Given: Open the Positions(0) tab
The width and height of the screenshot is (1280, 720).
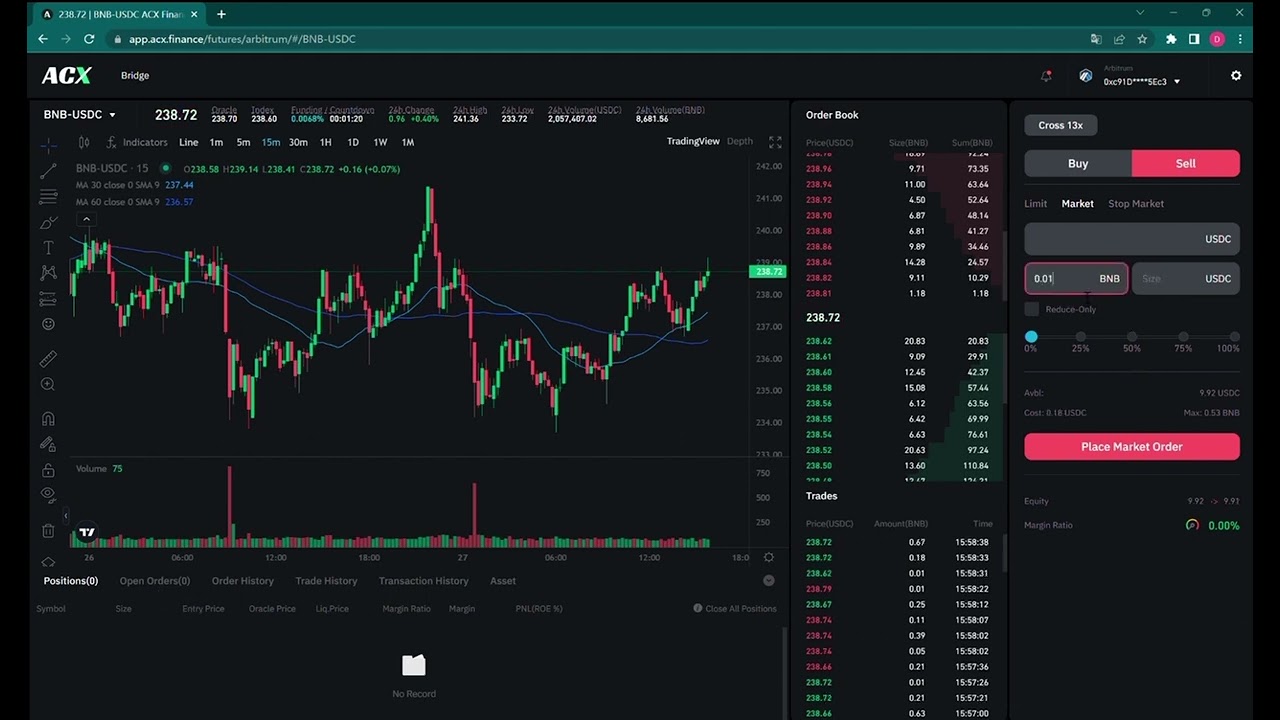Looking at the screenshot, I should pos(70,581).
